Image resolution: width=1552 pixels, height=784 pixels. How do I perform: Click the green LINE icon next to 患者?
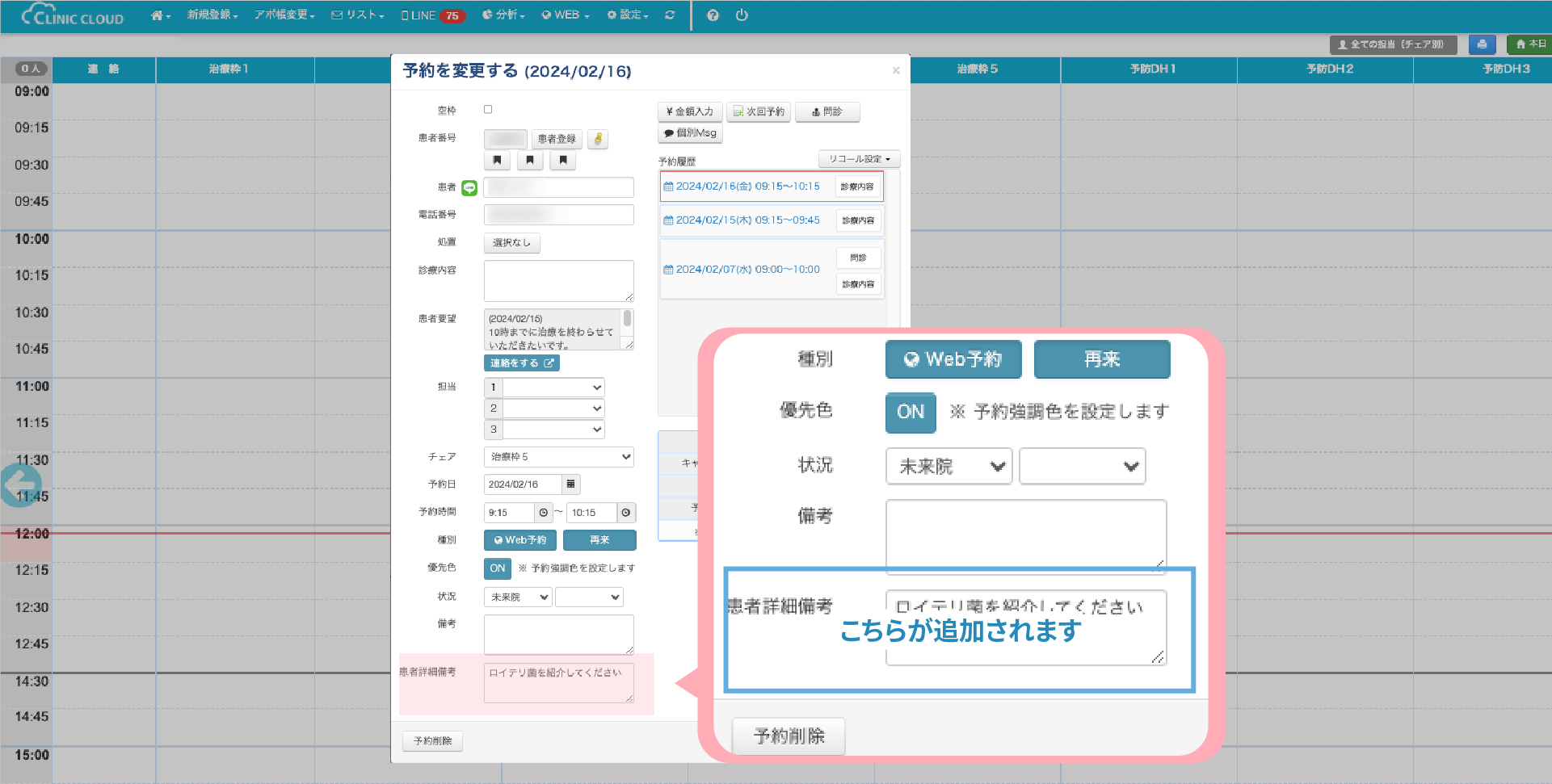(x=469, y=188)
